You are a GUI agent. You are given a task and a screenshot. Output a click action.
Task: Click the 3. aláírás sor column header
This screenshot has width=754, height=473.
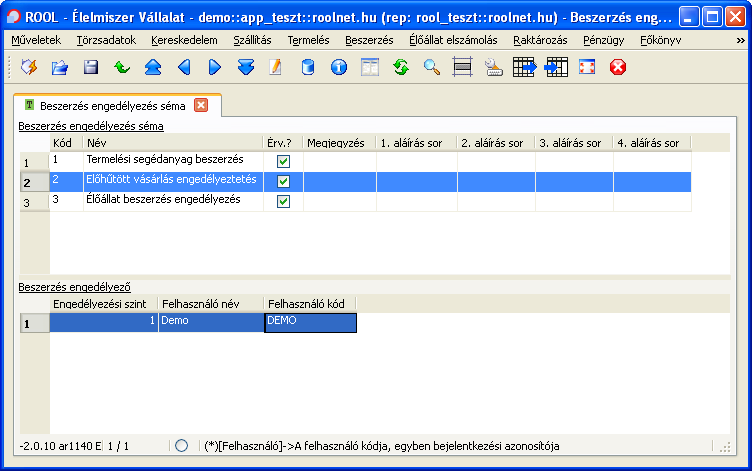pyautogui.click(x=574, y=143)
